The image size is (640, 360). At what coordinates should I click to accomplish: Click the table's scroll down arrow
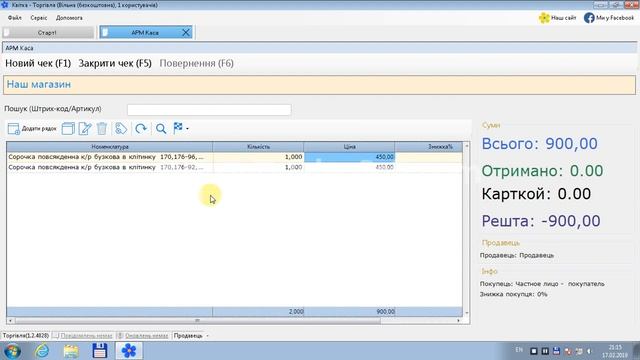pyautogui.click(x=467, y=313)
